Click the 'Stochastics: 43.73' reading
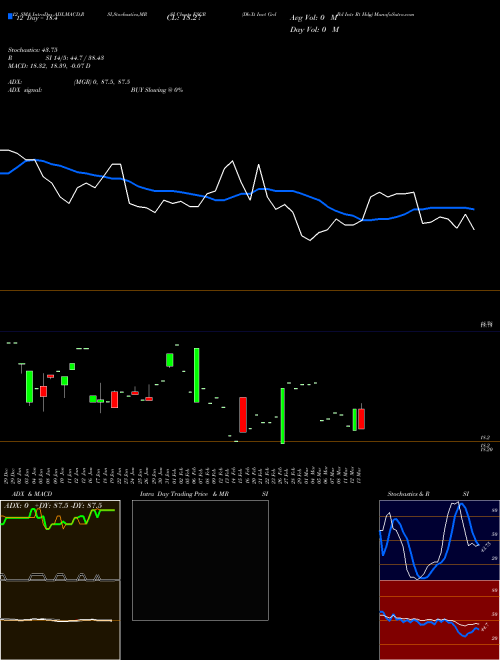This screenshot has width=500, height=660. pyautogui.click(x=33, y=50)
